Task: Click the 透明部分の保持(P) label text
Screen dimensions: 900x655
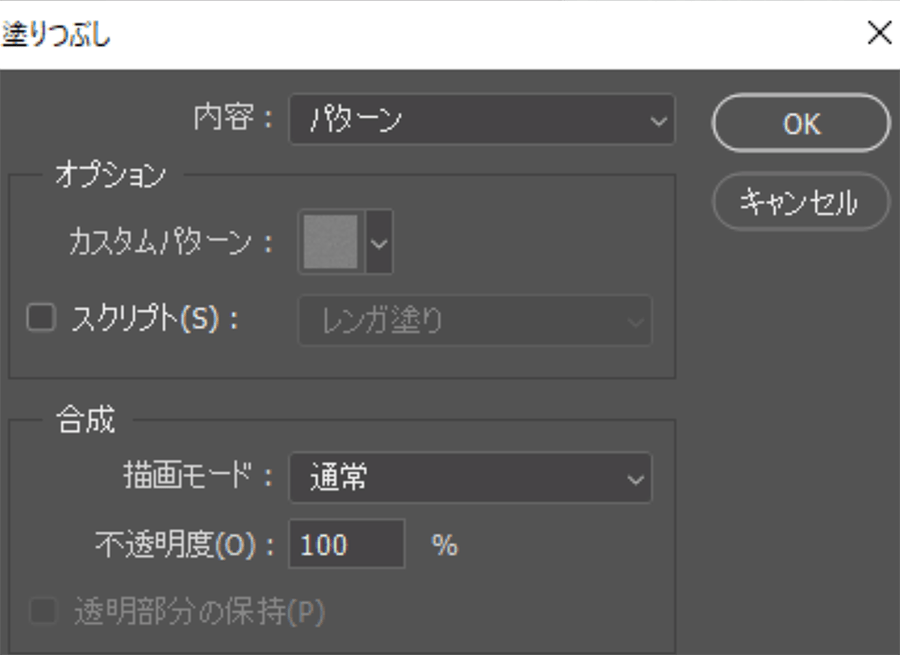Action: (200, 612)
